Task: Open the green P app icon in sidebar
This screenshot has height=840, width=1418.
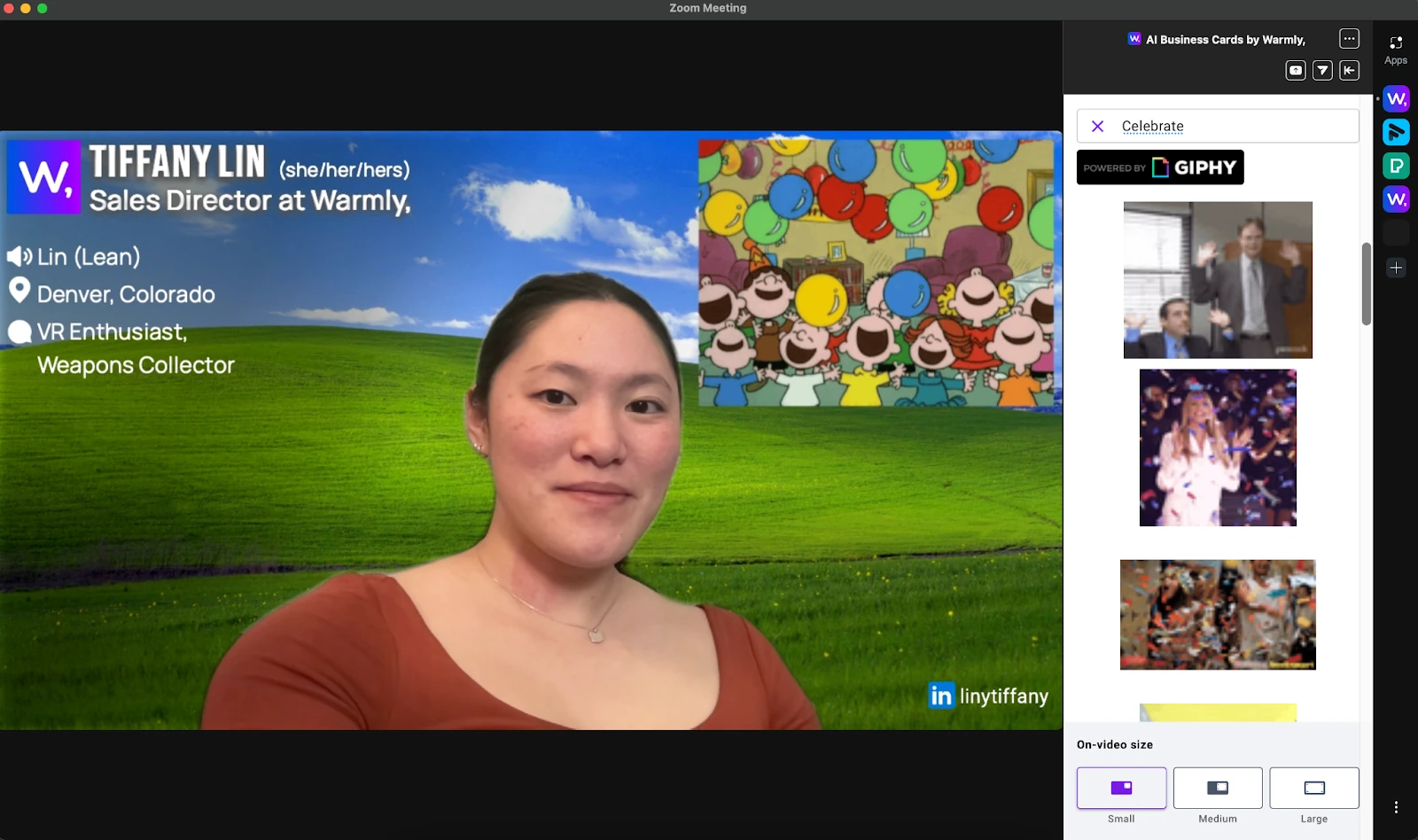Action: pos(1396,166)
